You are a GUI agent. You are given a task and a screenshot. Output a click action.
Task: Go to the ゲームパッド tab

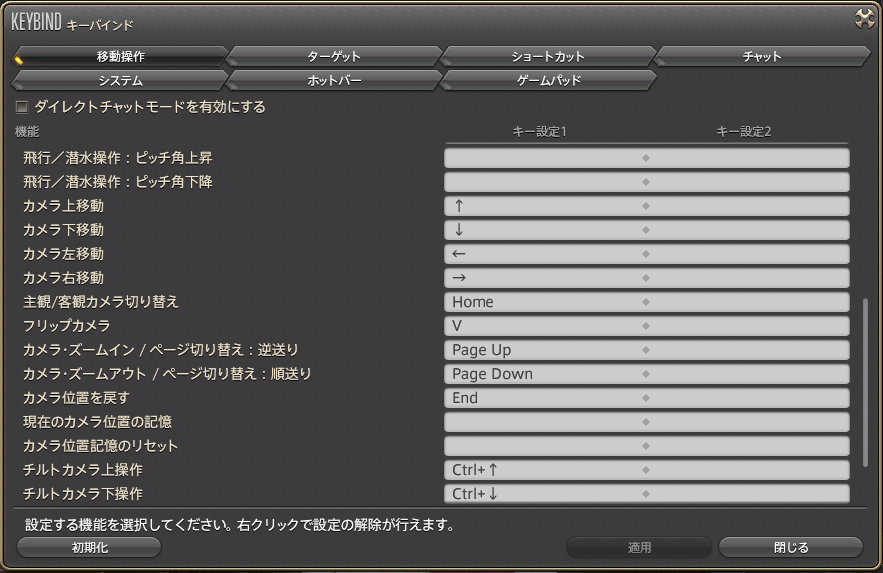pos(548,80)
